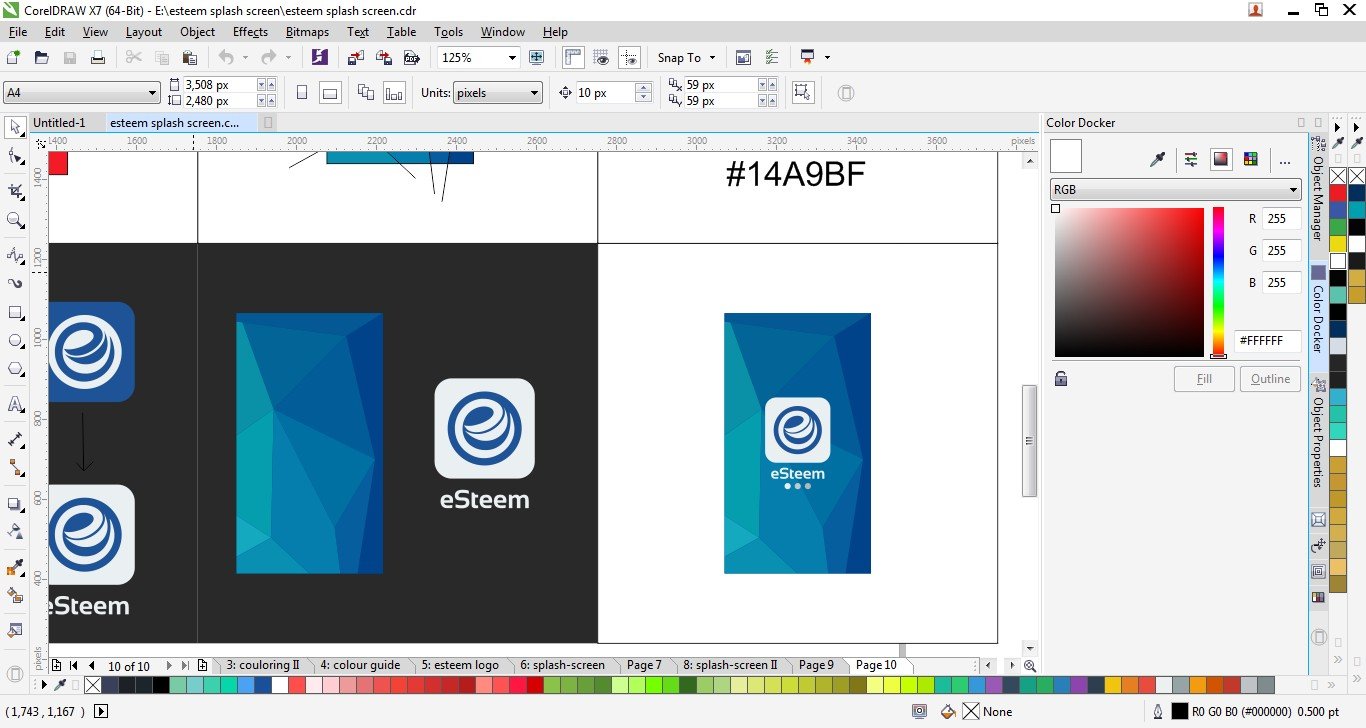Select the Connector tool
This screenshot has height=728, width=1366.
[x=15, y=467]
